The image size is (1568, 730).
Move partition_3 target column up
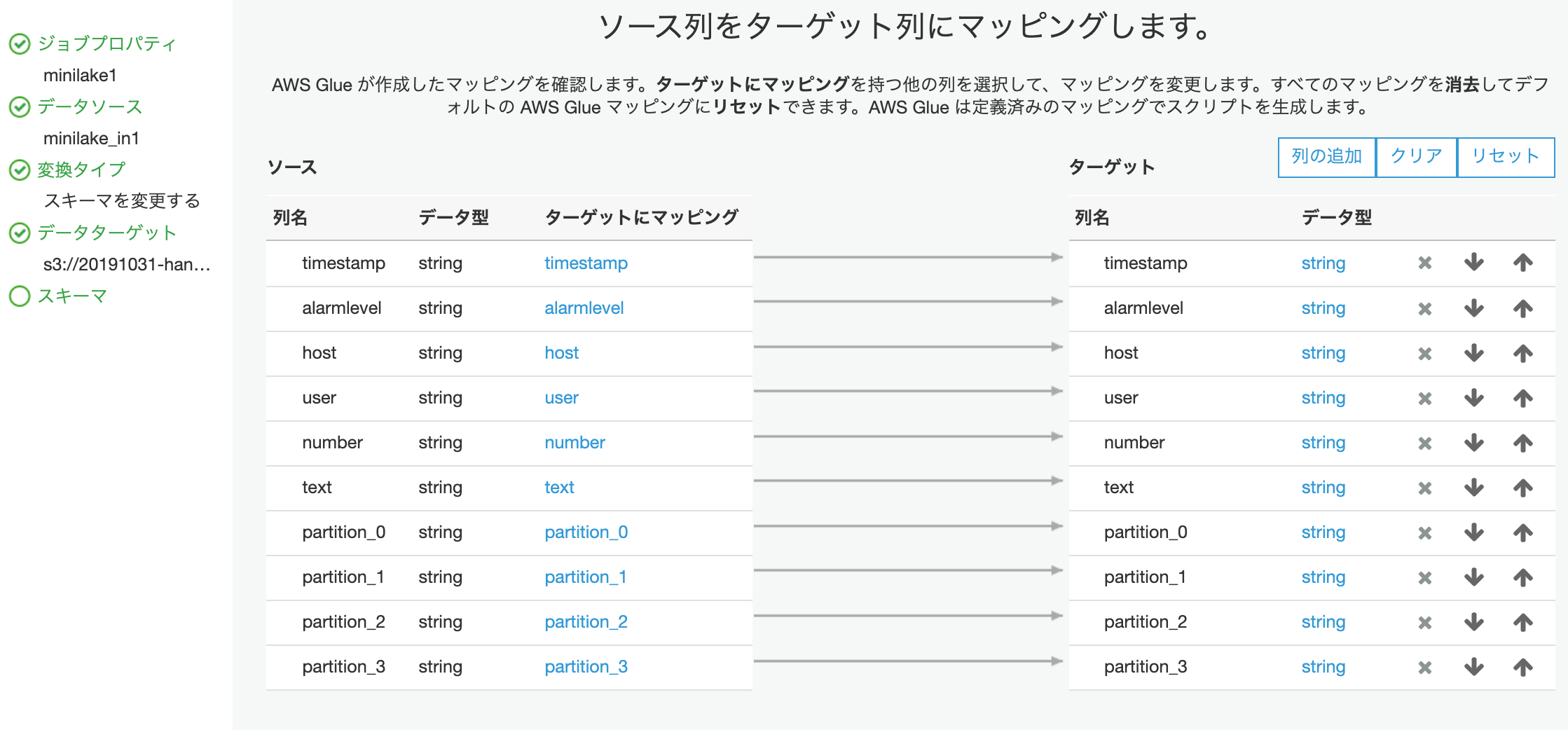[1523, 666]
